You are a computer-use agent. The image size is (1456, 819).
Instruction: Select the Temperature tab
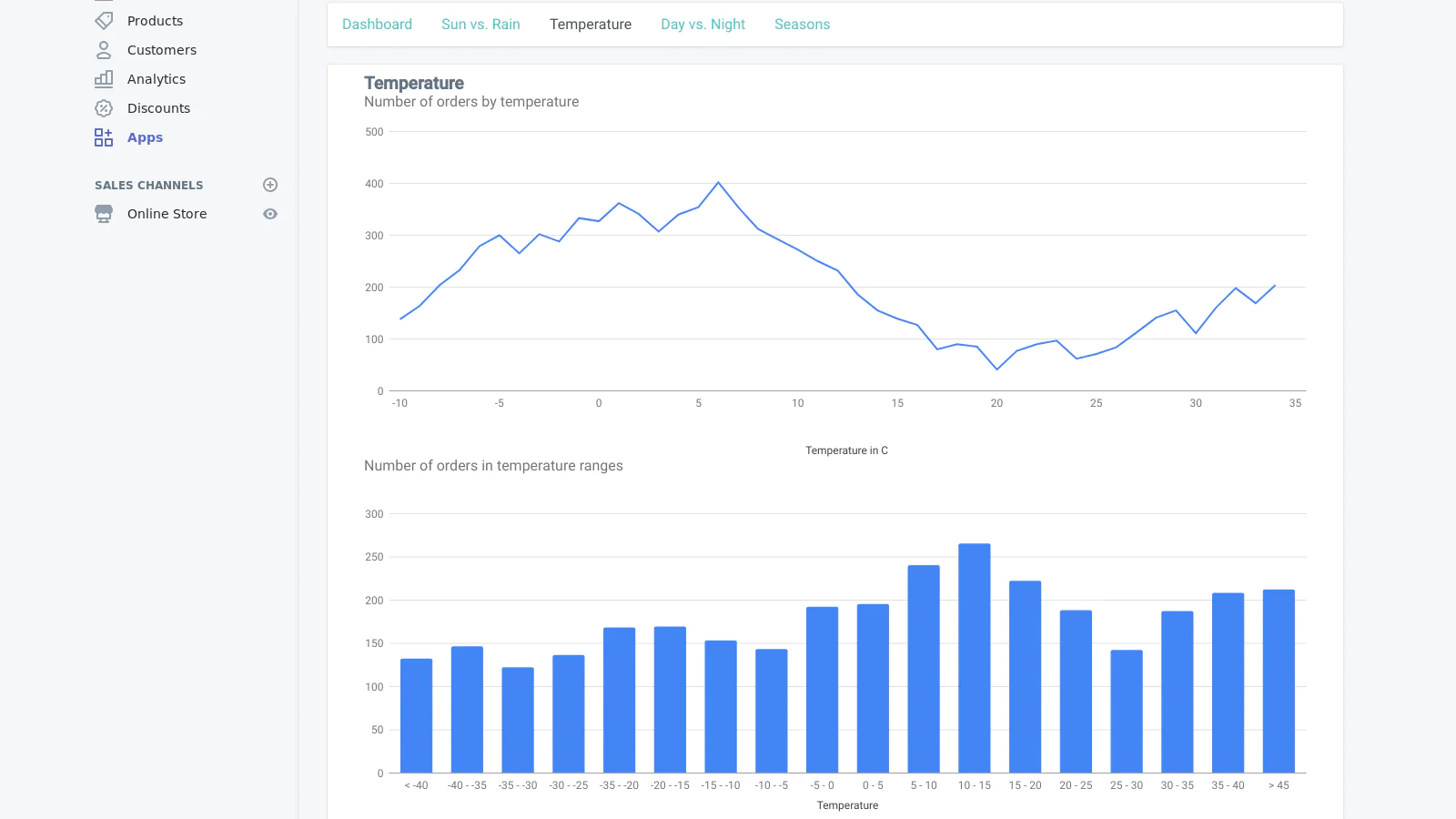coord(591,25)
